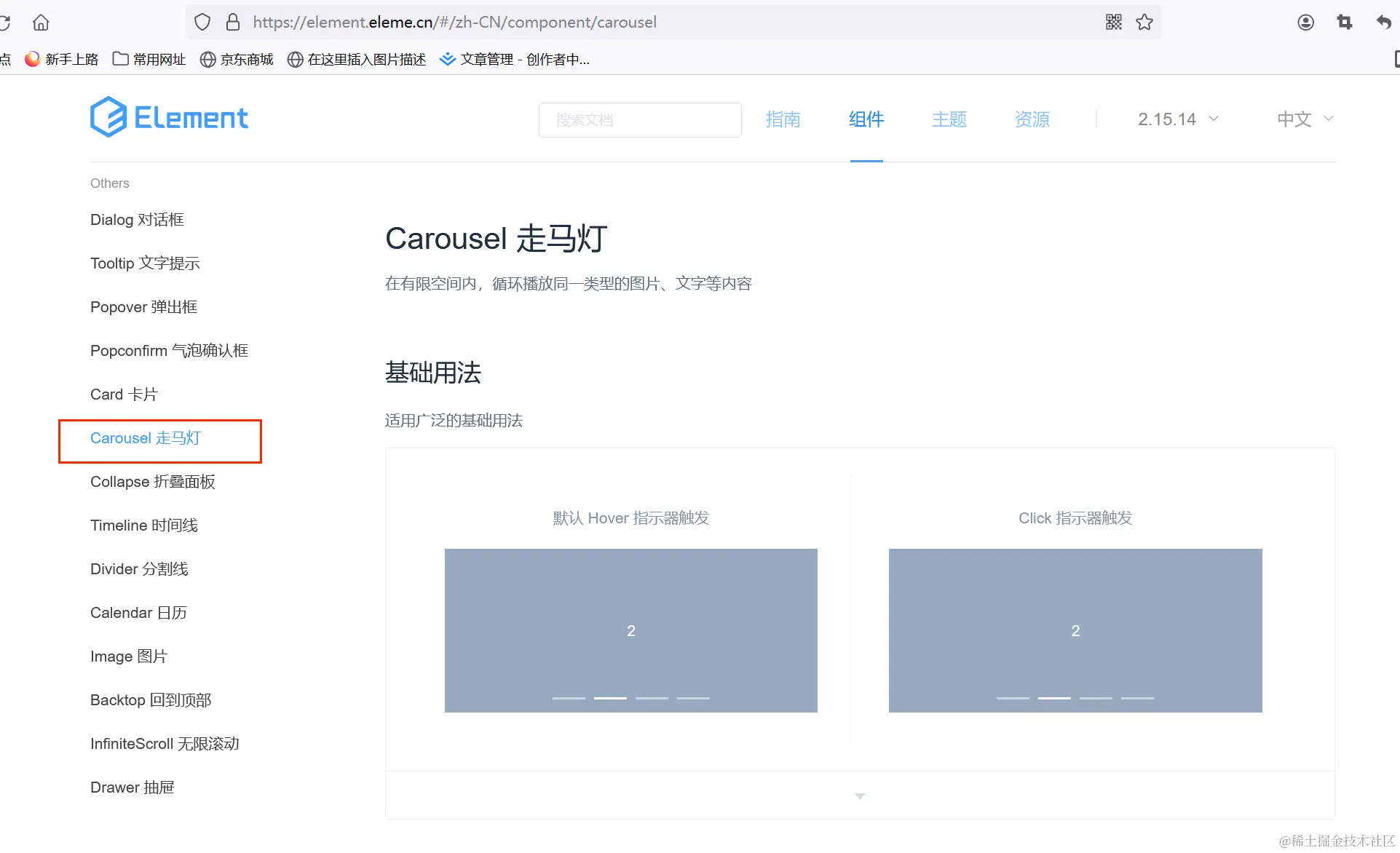Open the InfiniteScroll 无限滚动 page
This screenshot has height=853, width=1400.
(x=165, y=743)
